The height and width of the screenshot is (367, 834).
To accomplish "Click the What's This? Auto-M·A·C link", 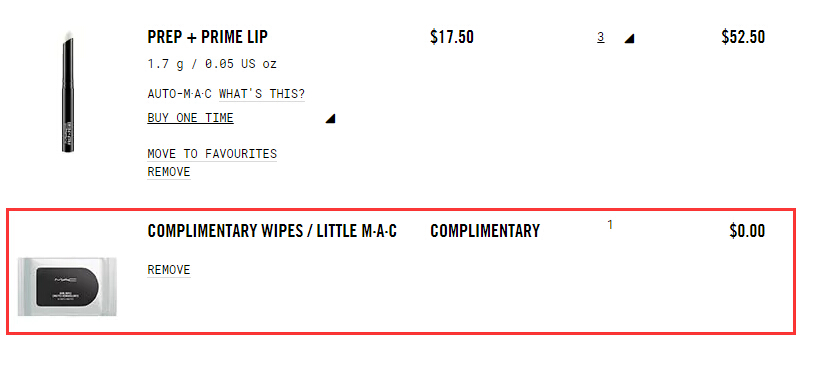I will click(262, 94).
